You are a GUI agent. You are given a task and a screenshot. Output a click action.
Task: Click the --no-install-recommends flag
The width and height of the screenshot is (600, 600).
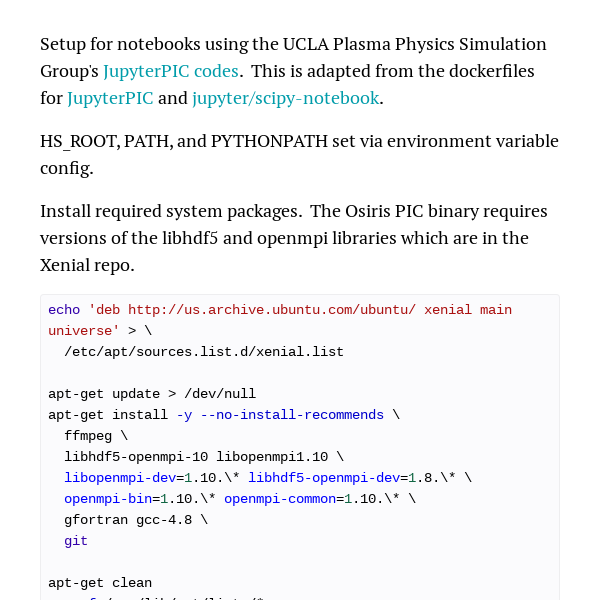coord(292,415)
